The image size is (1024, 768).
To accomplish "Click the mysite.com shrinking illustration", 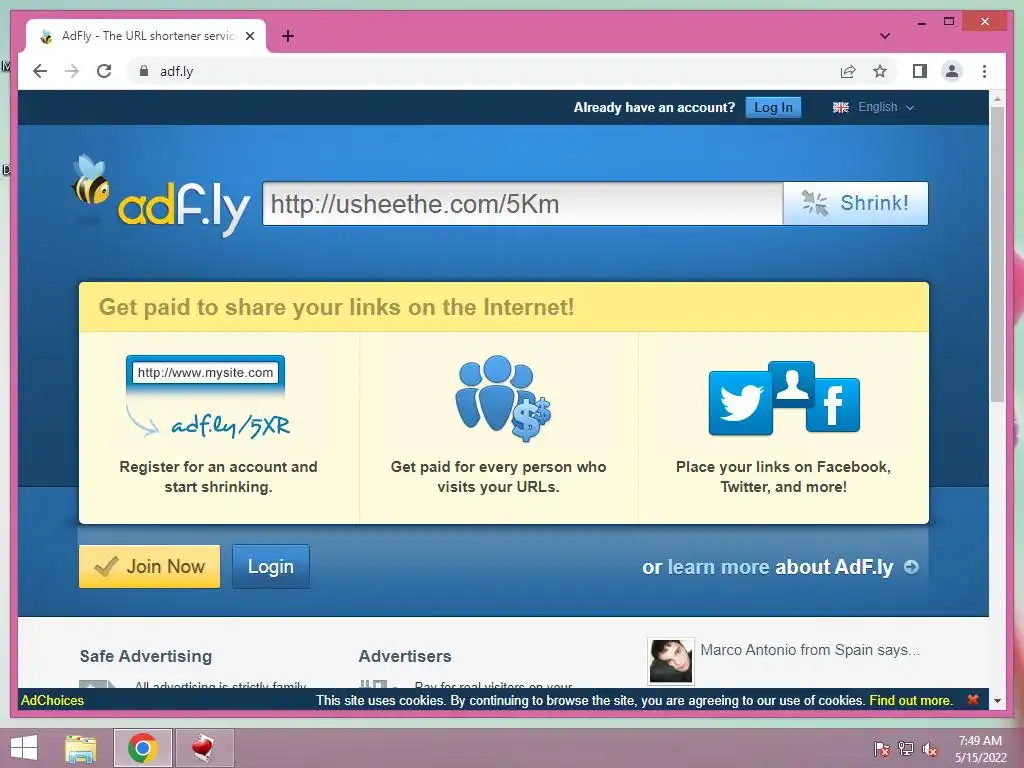I will (208, 397).
